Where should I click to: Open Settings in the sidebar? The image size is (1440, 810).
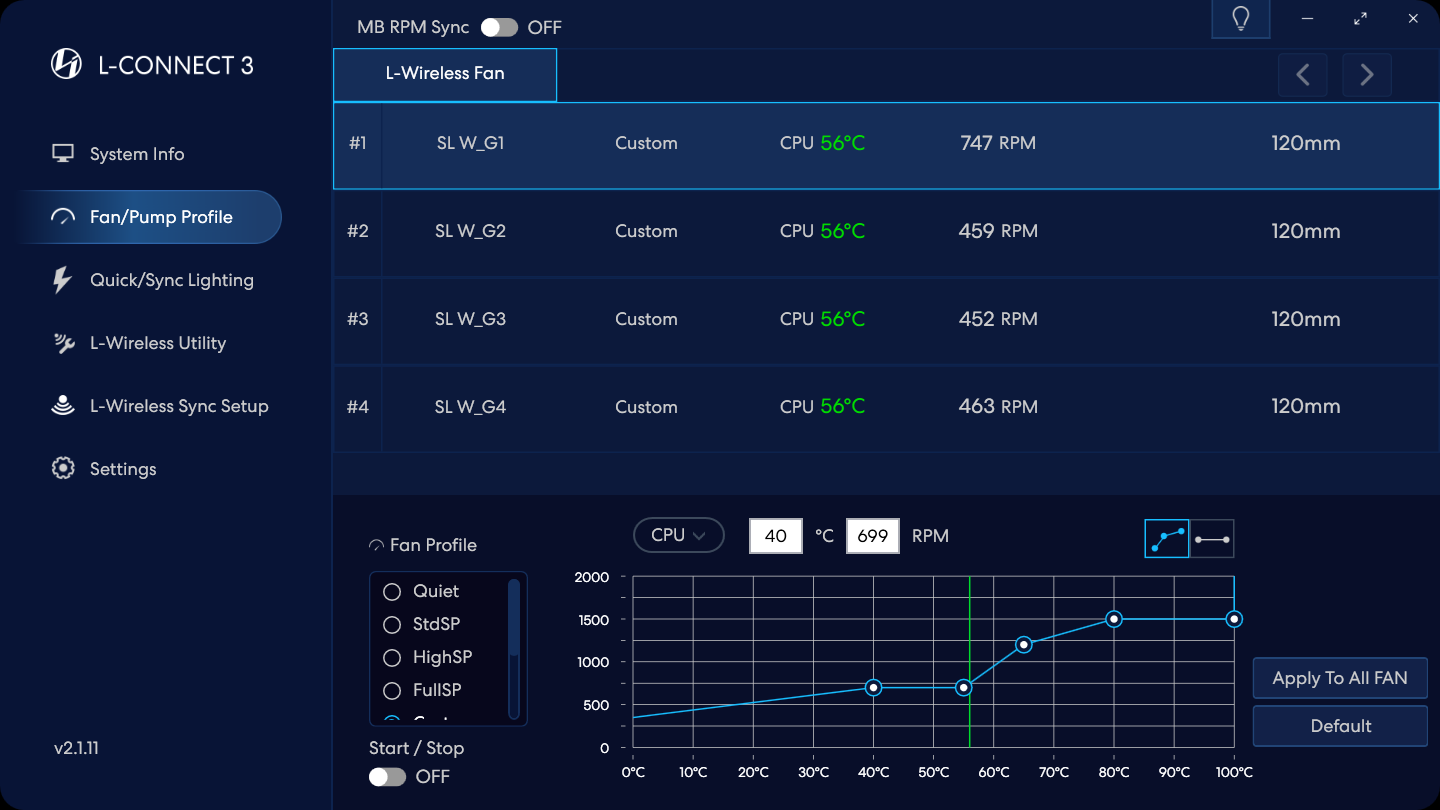point(123,469)
